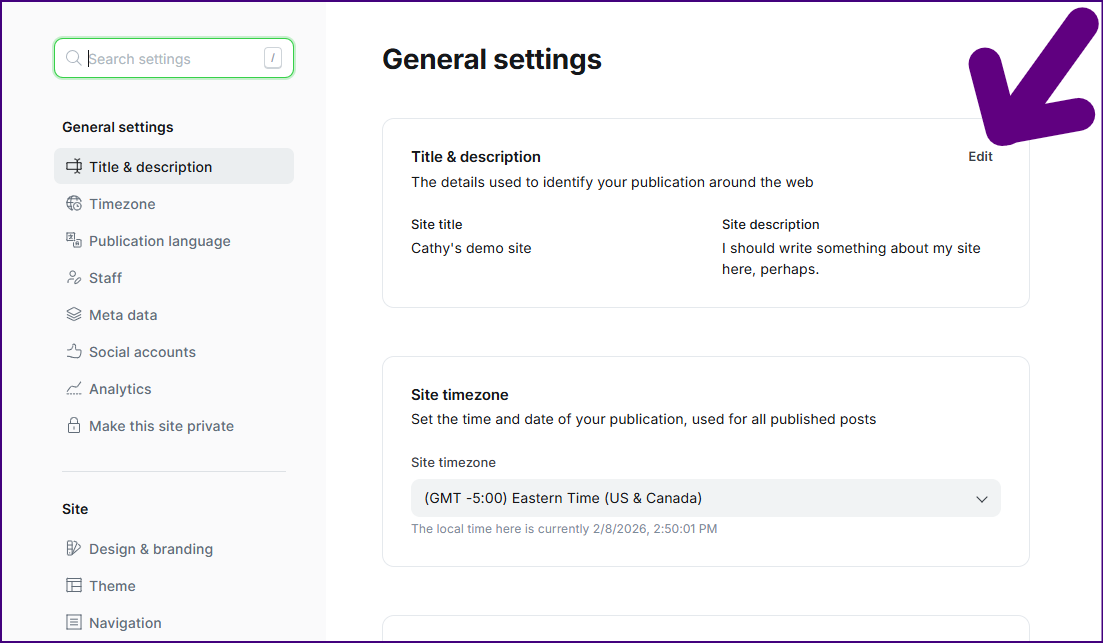Open Make this site private settings
The width and height of the screenshot is (1103, 643).
point(161,426)
